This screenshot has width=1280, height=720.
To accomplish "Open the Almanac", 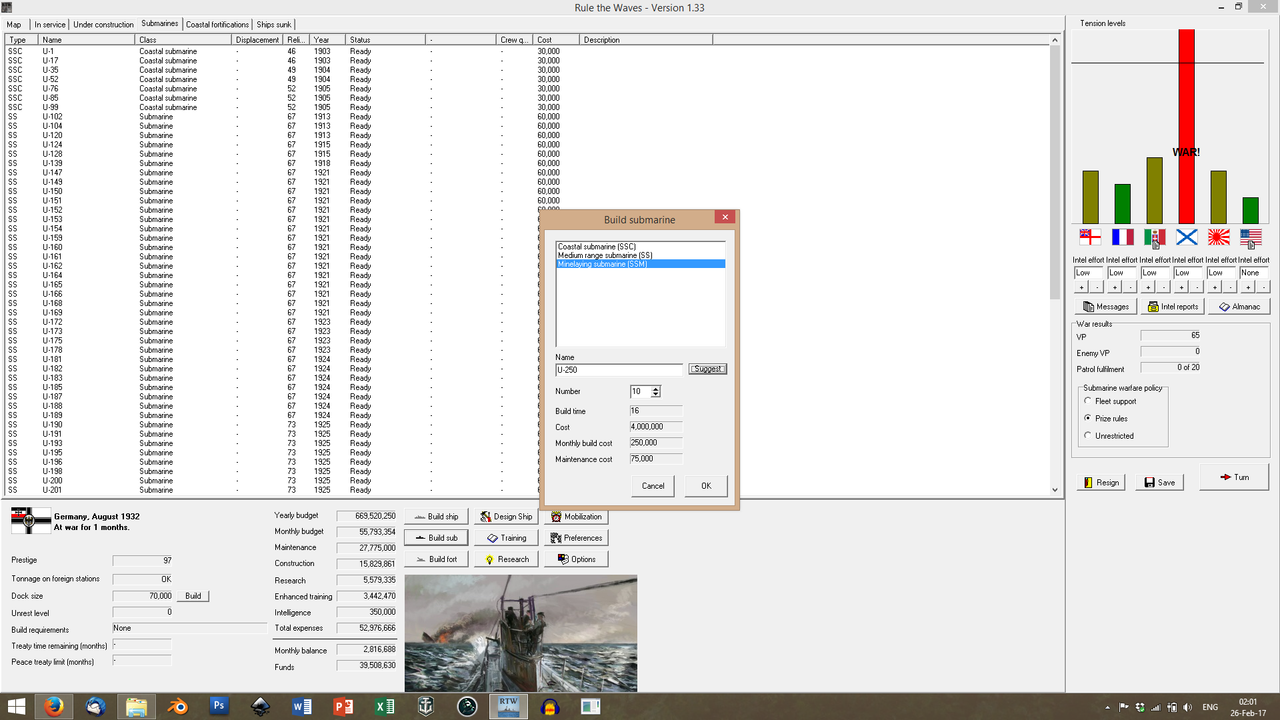I will click(x=1239, y=306).
